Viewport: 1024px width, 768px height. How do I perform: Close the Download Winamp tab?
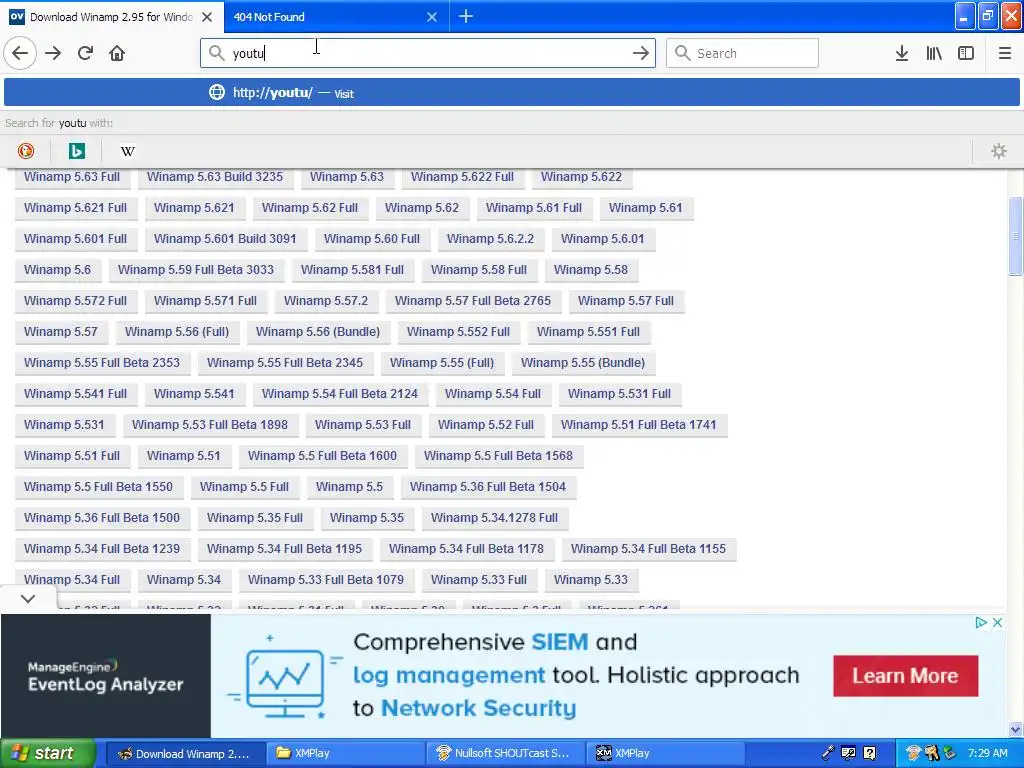[207, 17]
